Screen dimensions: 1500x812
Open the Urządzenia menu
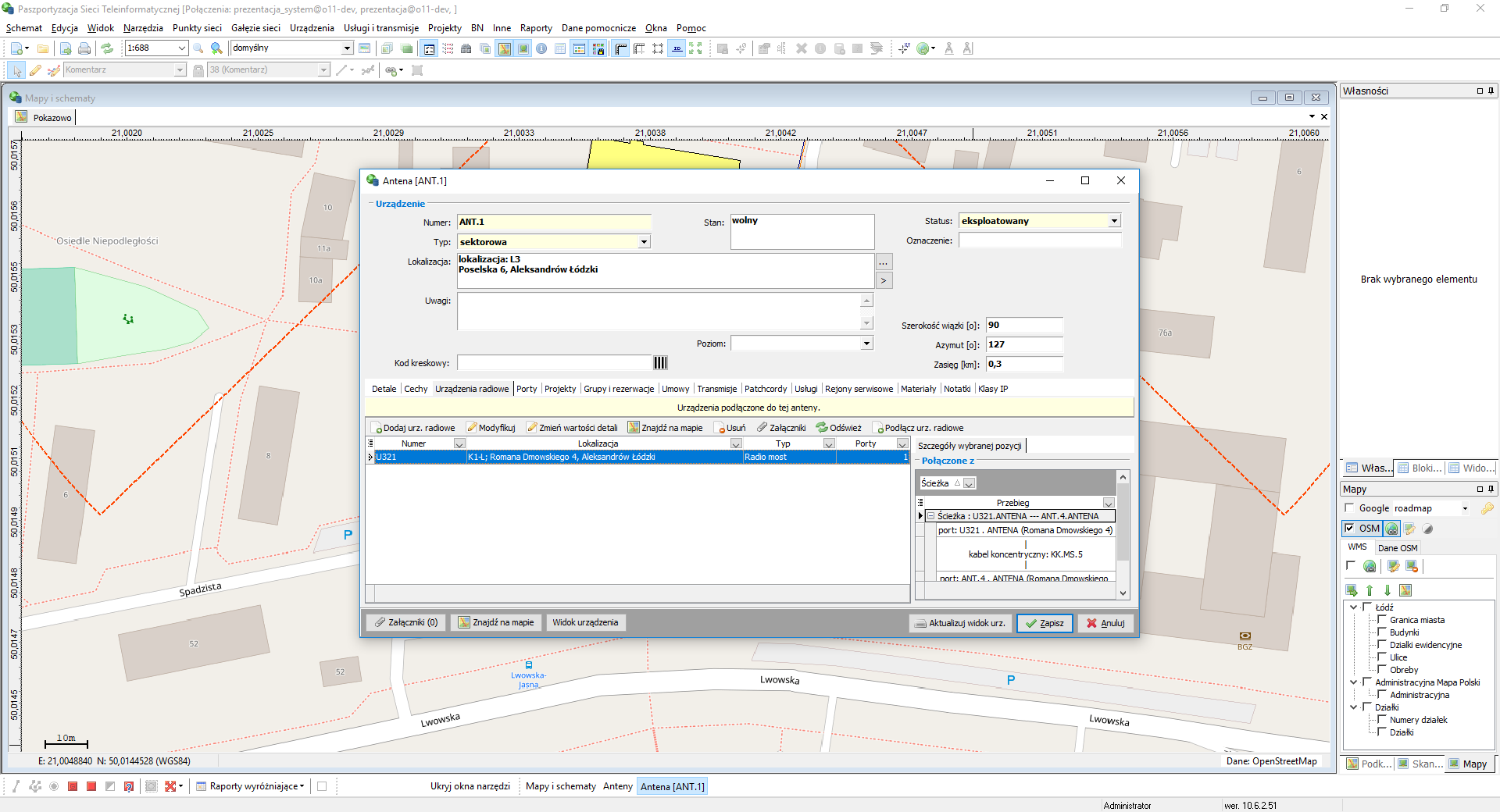point(312,28)
